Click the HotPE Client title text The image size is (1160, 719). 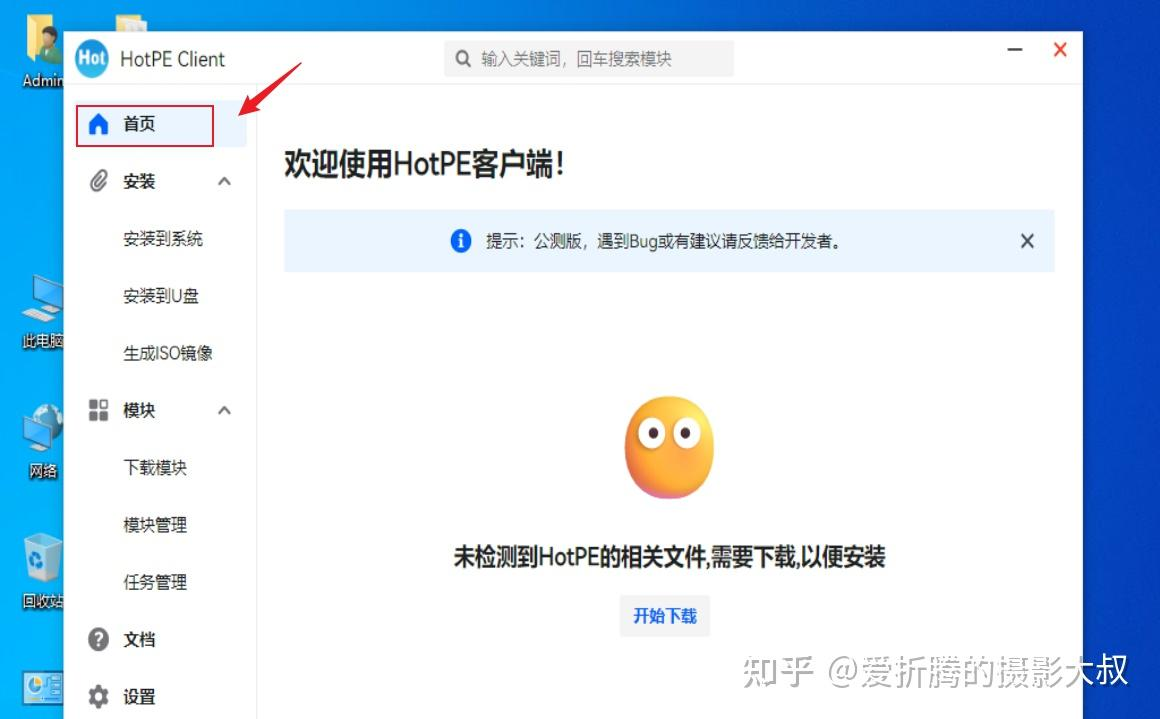point(172,59)
